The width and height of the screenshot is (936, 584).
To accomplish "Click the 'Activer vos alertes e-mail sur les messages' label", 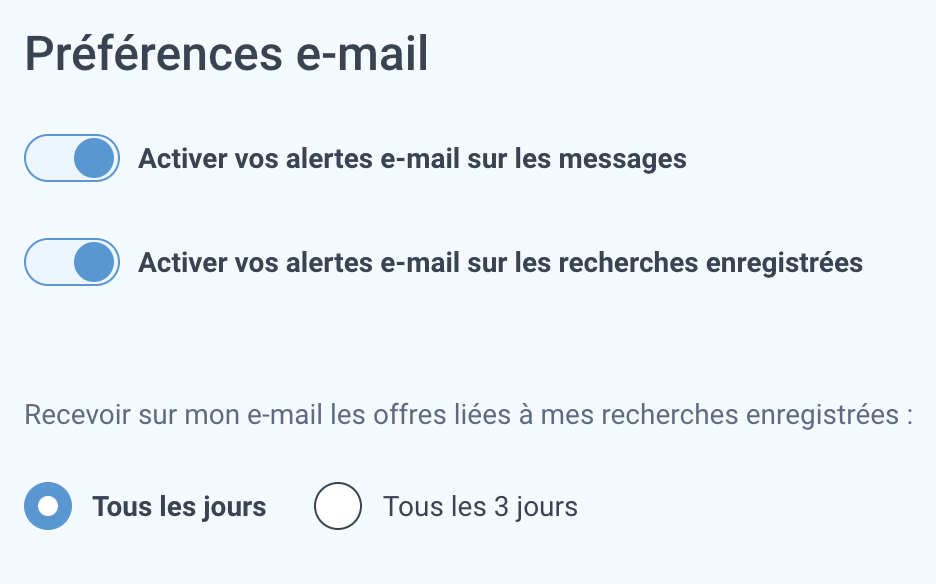I will tap(412, 159).
